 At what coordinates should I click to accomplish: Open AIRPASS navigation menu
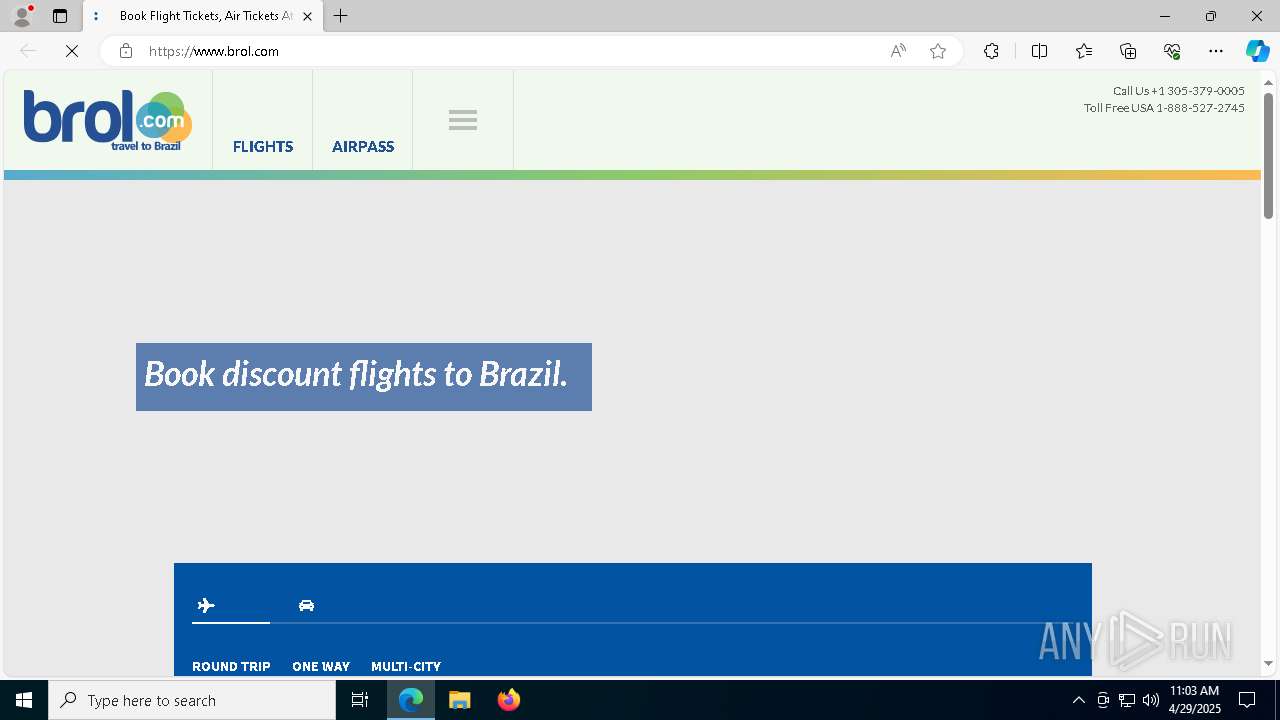click(x=363, y=146)
